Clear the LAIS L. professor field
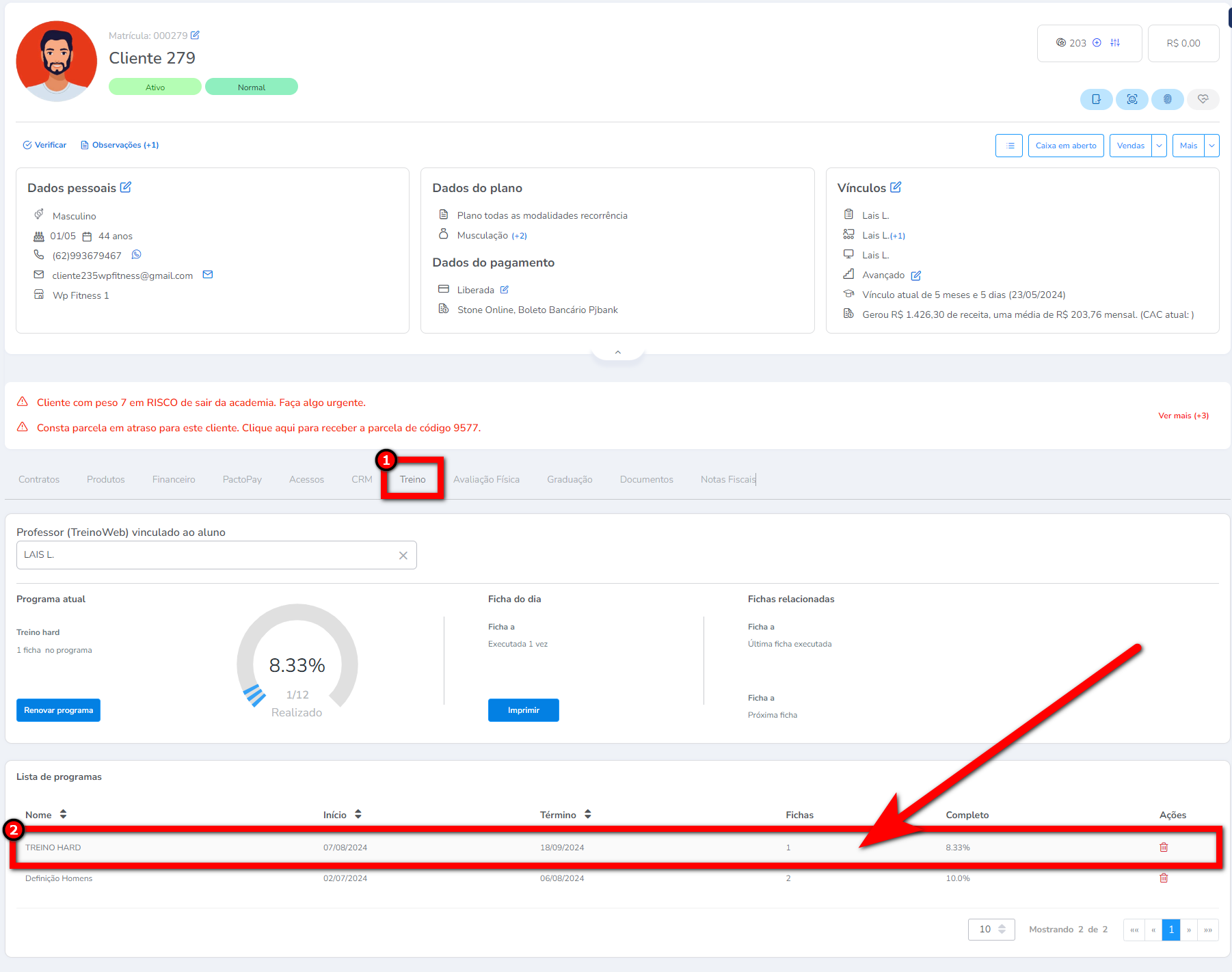This screenshot has width=1232, height=972. point(403,555)
